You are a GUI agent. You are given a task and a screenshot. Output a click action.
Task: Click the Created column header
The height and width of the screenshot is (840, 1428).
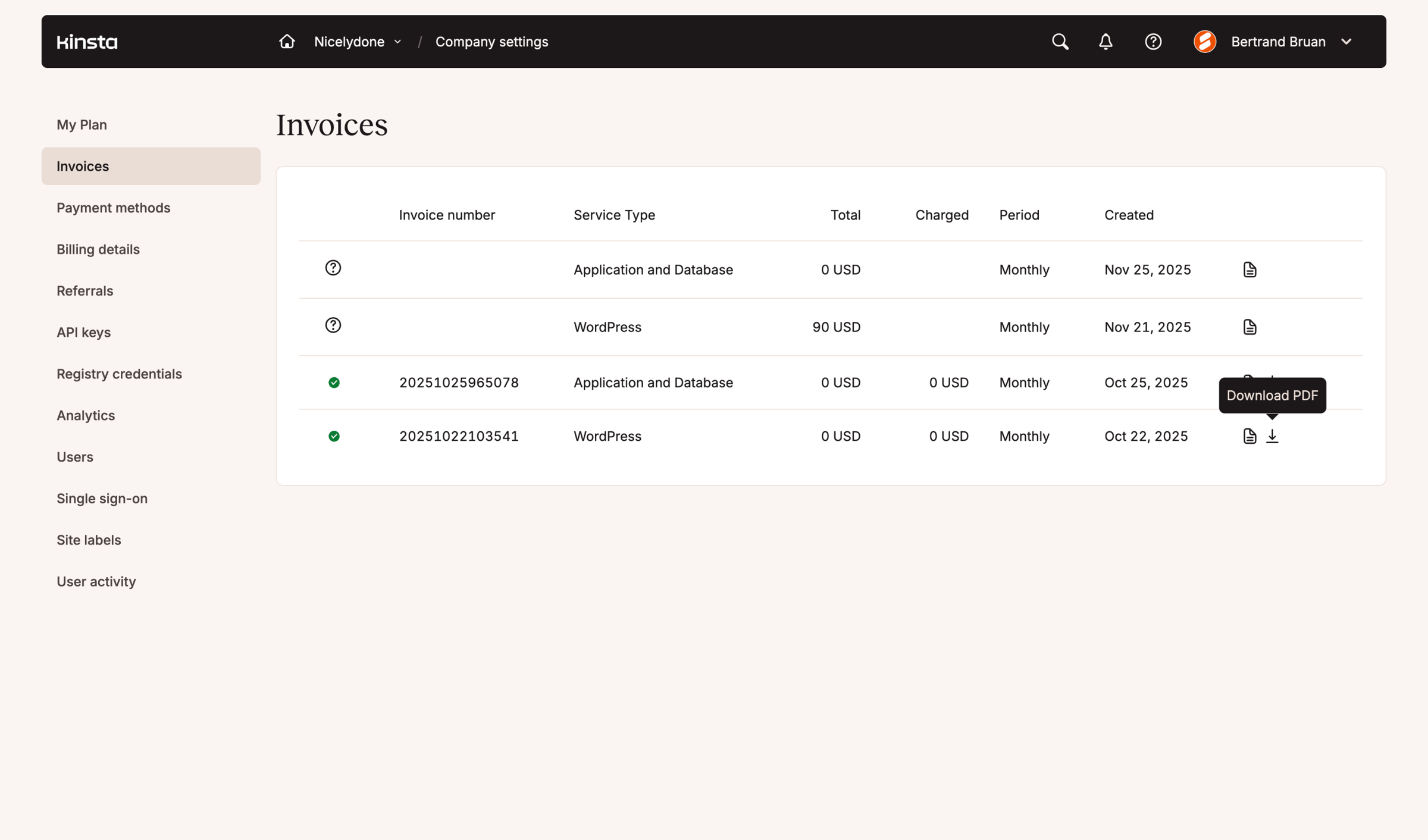tap(1129, 215)
